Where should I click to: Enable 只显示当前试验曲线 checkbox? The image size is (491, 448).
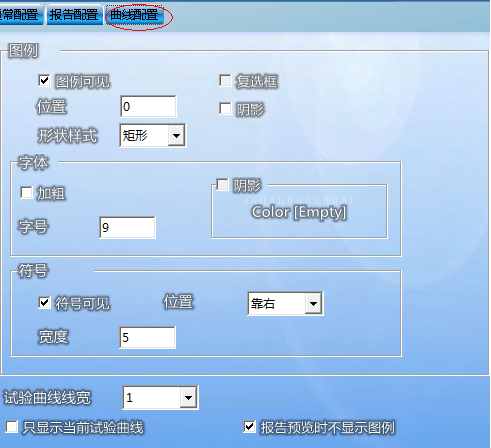tap(12, 427)
